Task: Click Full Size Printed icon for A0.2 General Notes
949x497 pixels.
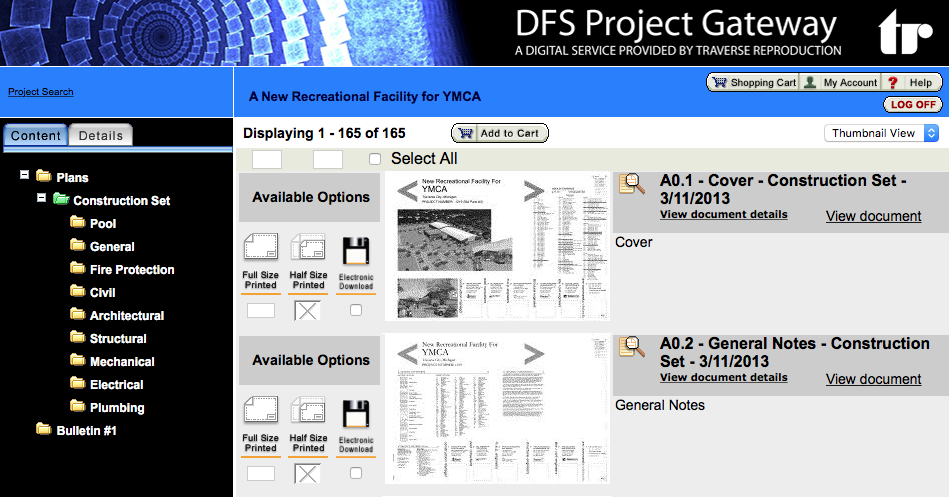Action: (x=261, y=410)
